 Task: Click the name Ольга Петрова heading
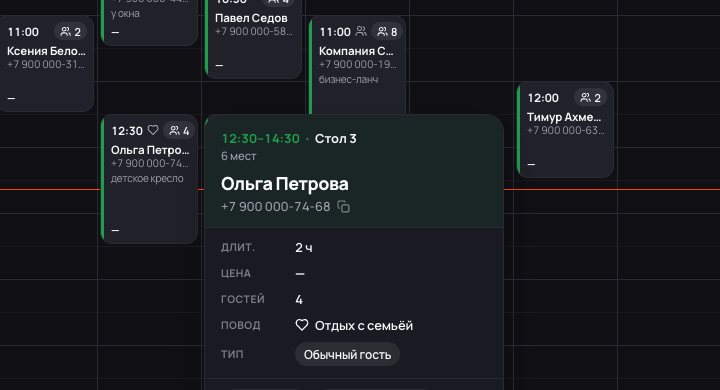coord(285,184)
